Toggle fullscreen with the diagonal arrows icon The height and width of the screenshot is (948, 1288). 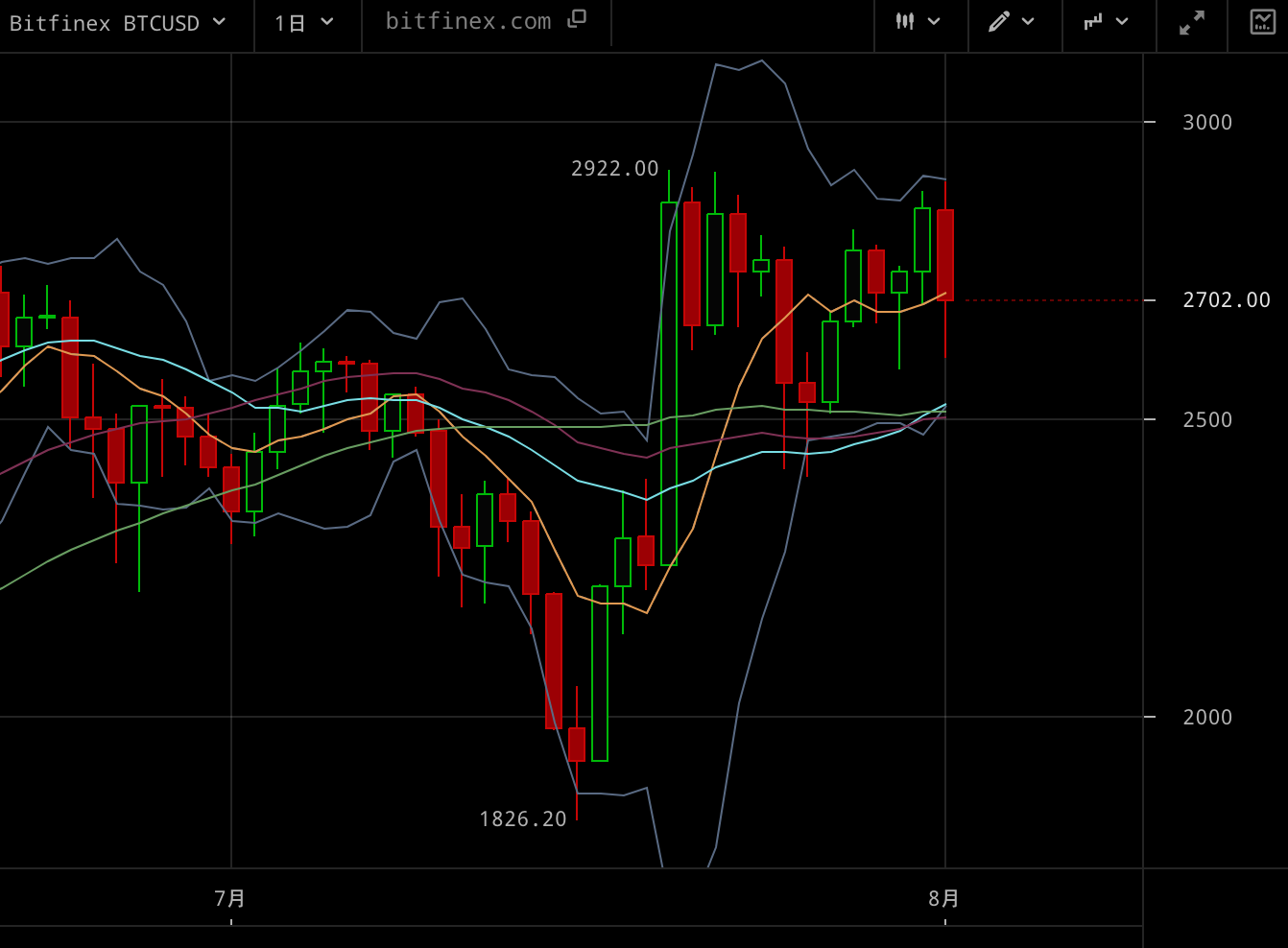pyautogui.click(x=1192, y=23)
